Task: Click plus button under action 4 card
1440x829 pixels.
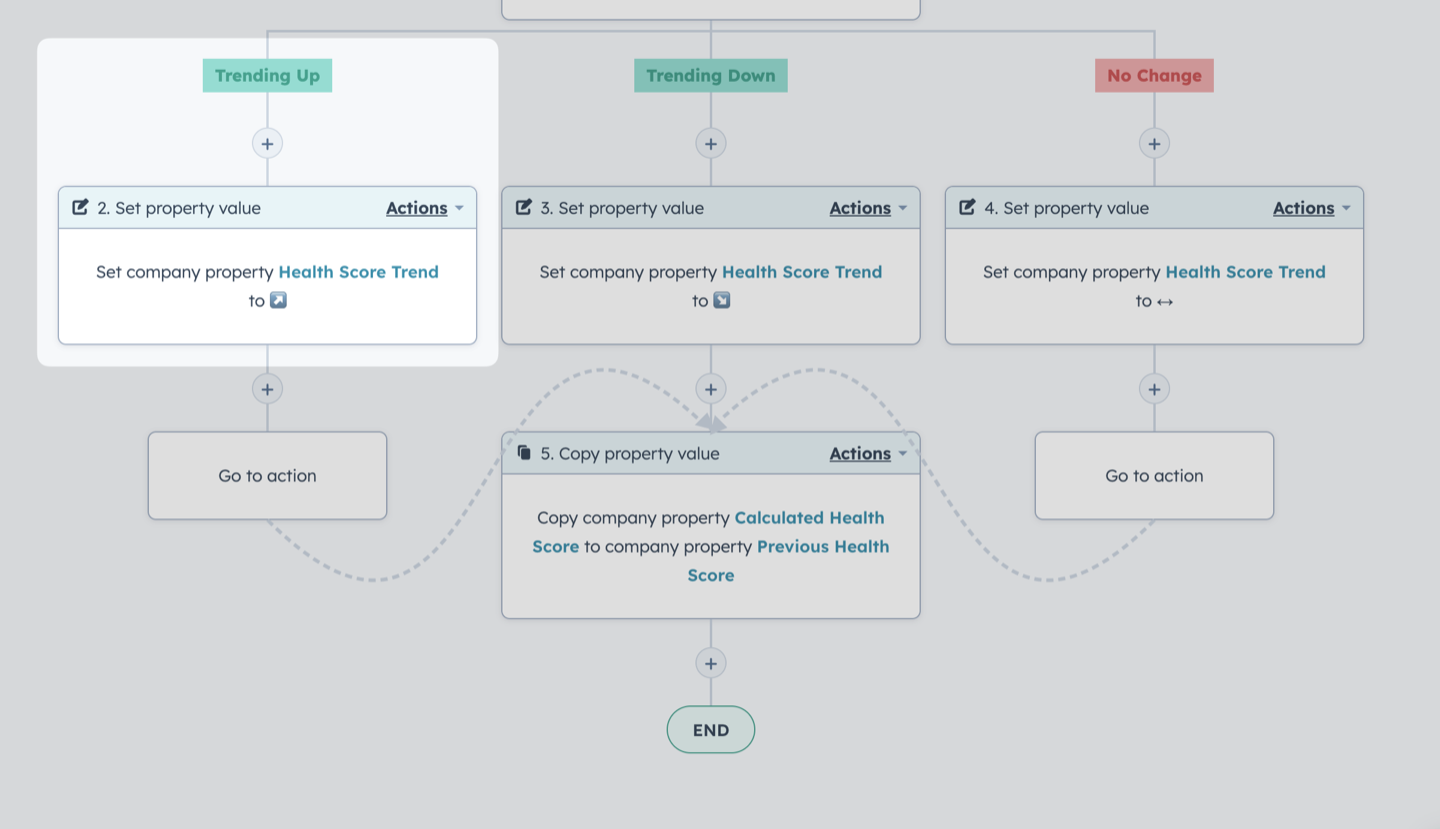Action: tap(1154, 389)
